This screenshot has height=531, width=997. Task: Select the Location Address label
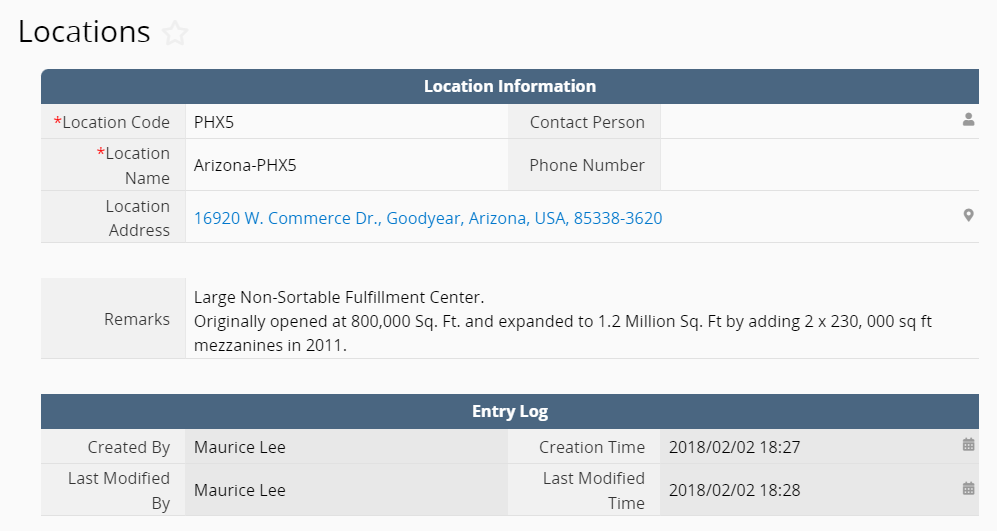tap(138, 218)
